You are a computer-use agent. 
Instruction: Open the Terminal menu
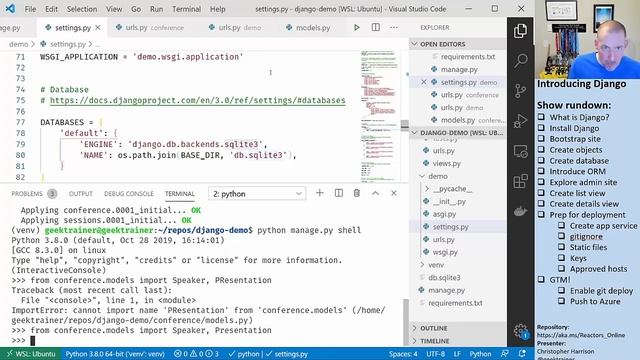point(186,9)
